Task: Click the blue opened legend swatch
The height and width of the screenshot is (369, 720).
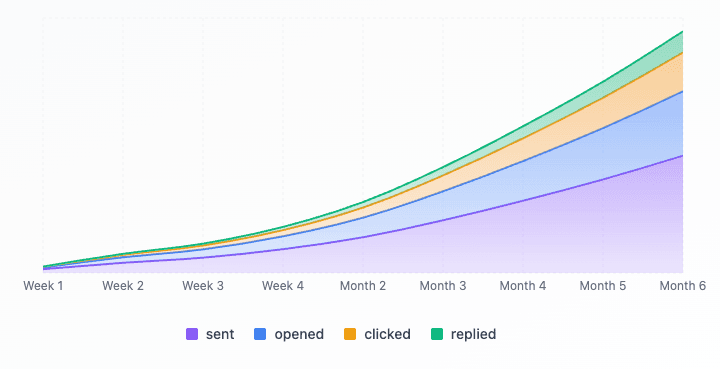Action: [x=260, y=334]
